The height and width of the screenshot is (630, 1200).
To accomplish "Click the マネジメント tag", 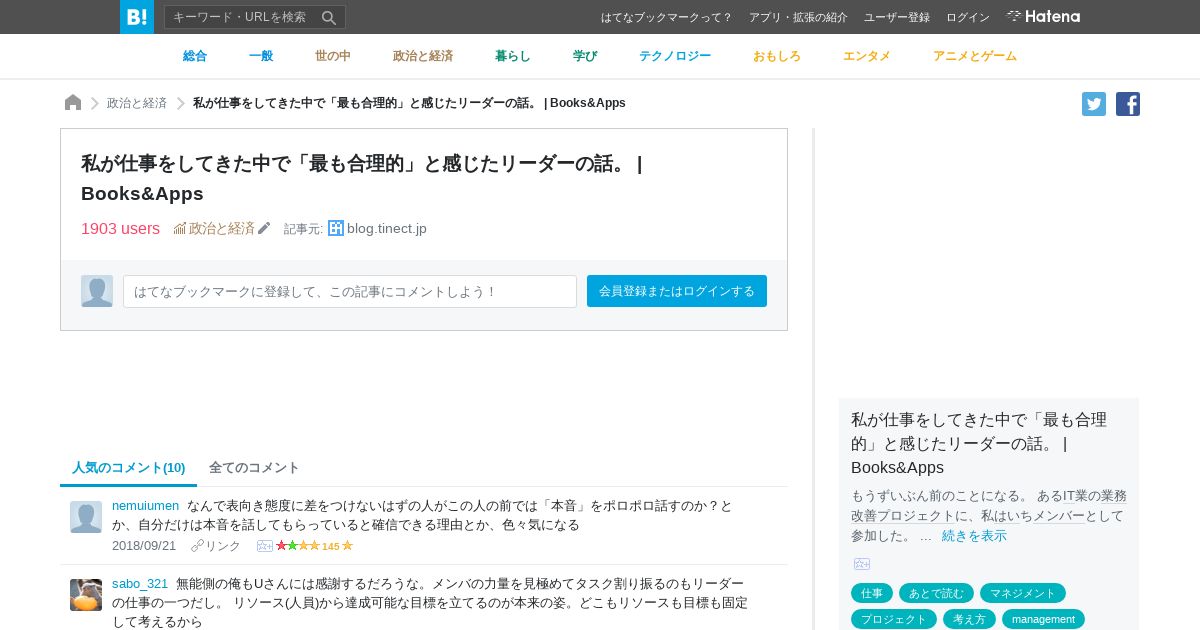I will 1023,593.
